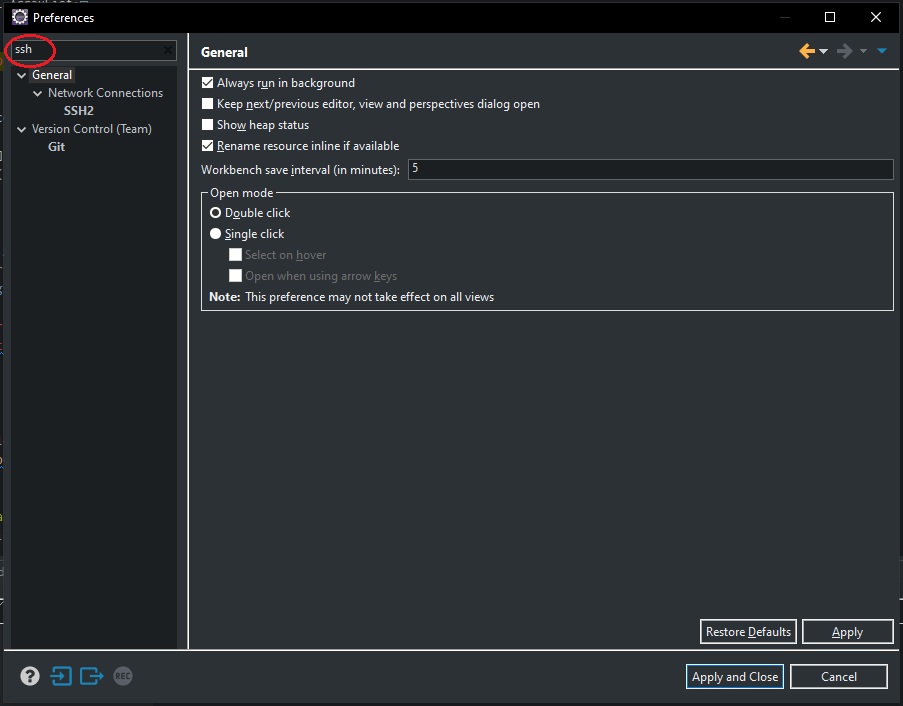Screen dimensions: 903x706
Task: Click the Preferences gear icon in title bar
Action: (19, 17)
